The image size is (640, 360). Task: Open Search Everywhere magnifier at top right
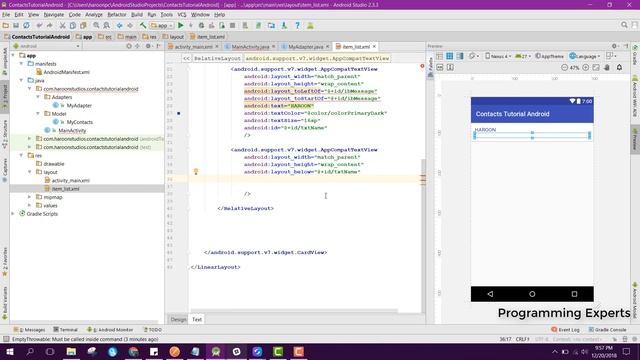[x=624, y=25]
